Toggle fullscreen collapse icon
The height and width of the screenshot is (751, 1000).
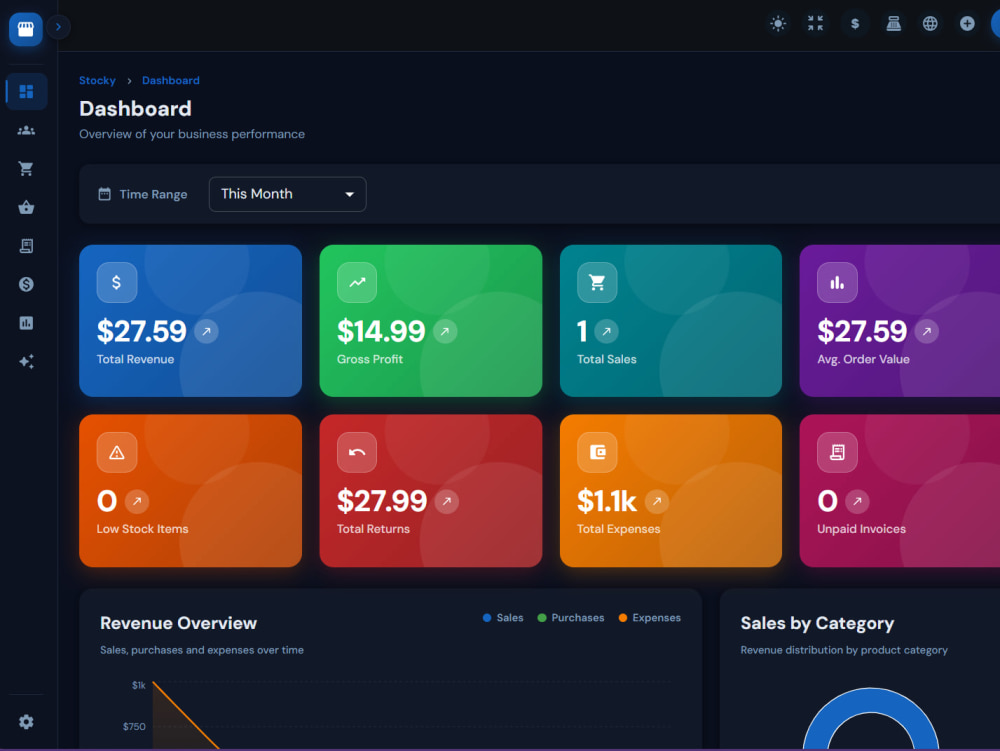coord(815,24)
